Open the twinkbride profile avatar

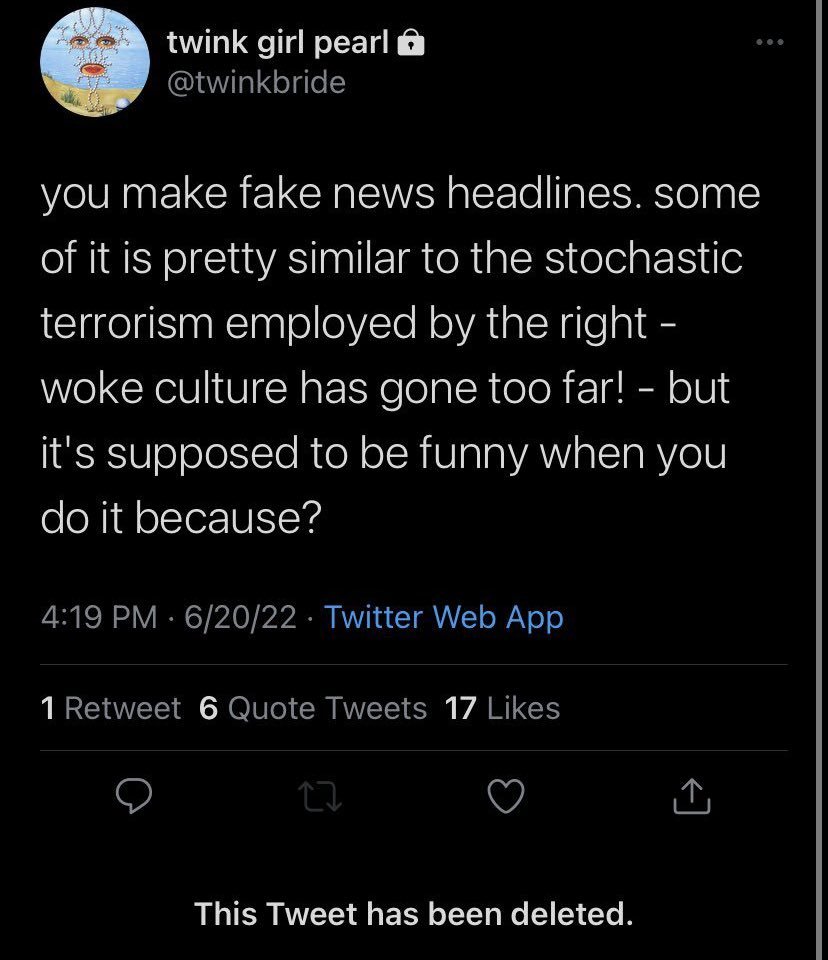[x=87, y=62]
